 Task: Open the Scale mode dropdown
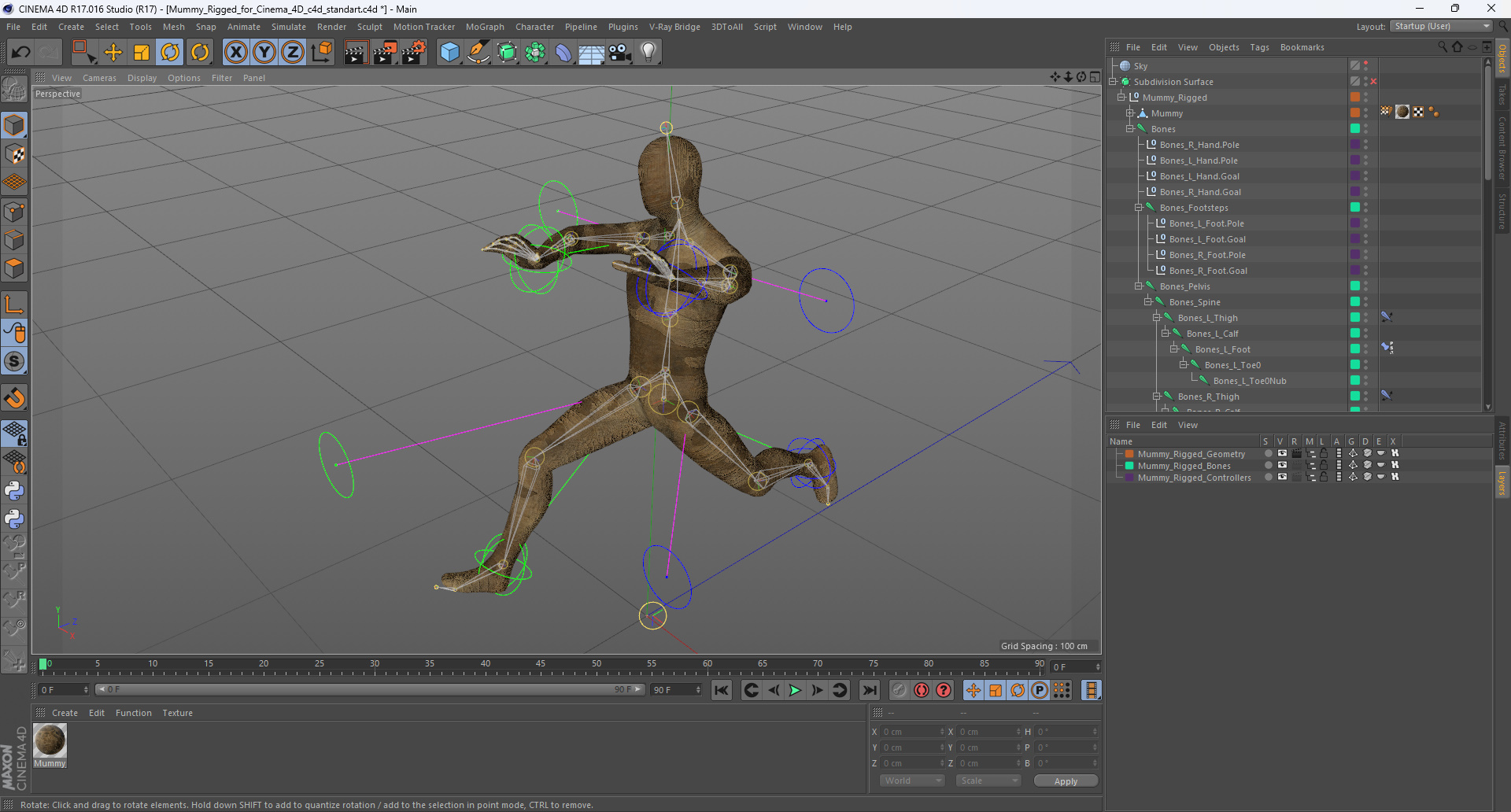pyautogui.click(x=988, y=781)
